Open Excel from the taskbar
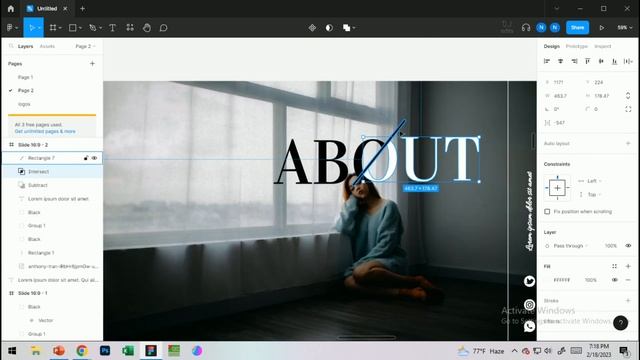The image size is (640, 360). pos(128,351)
